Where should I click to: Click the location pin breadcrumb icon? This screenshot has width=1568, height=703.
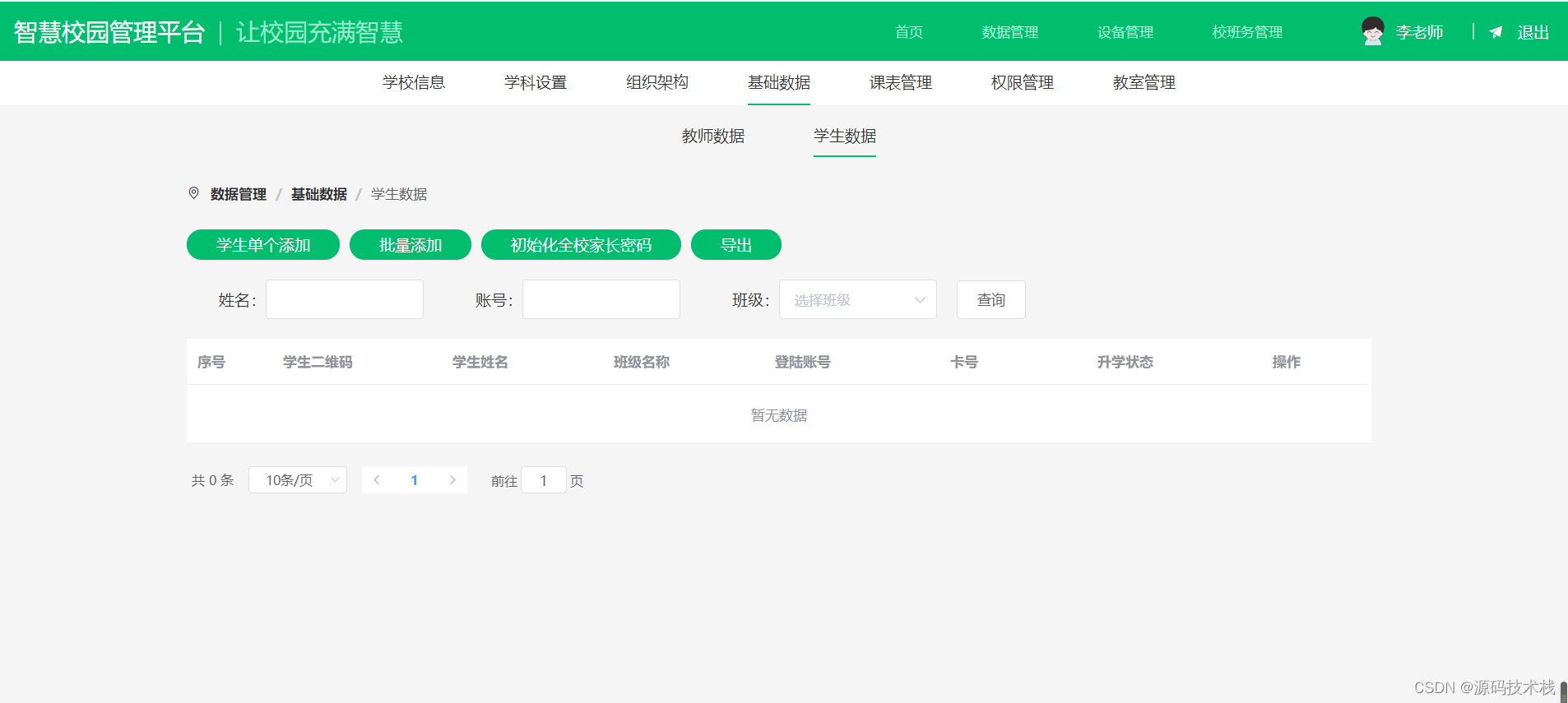194,193
